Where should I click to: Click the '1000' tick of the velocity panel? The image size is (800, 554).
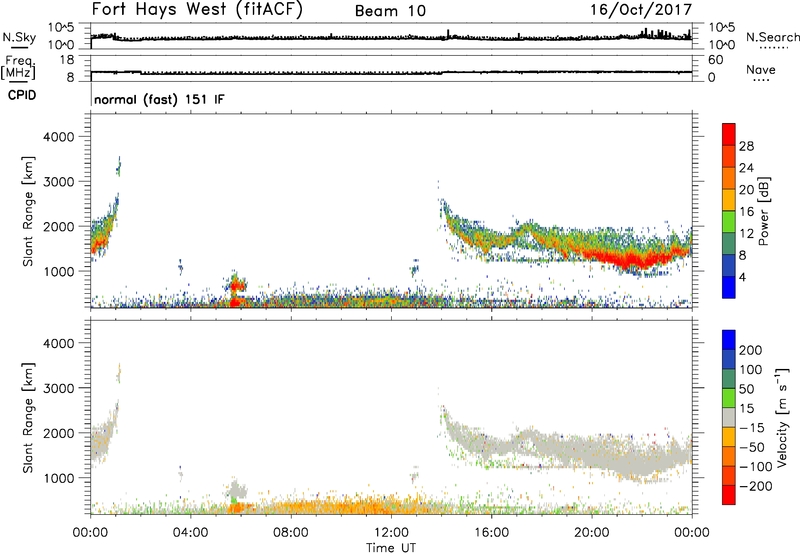point(58,478)
